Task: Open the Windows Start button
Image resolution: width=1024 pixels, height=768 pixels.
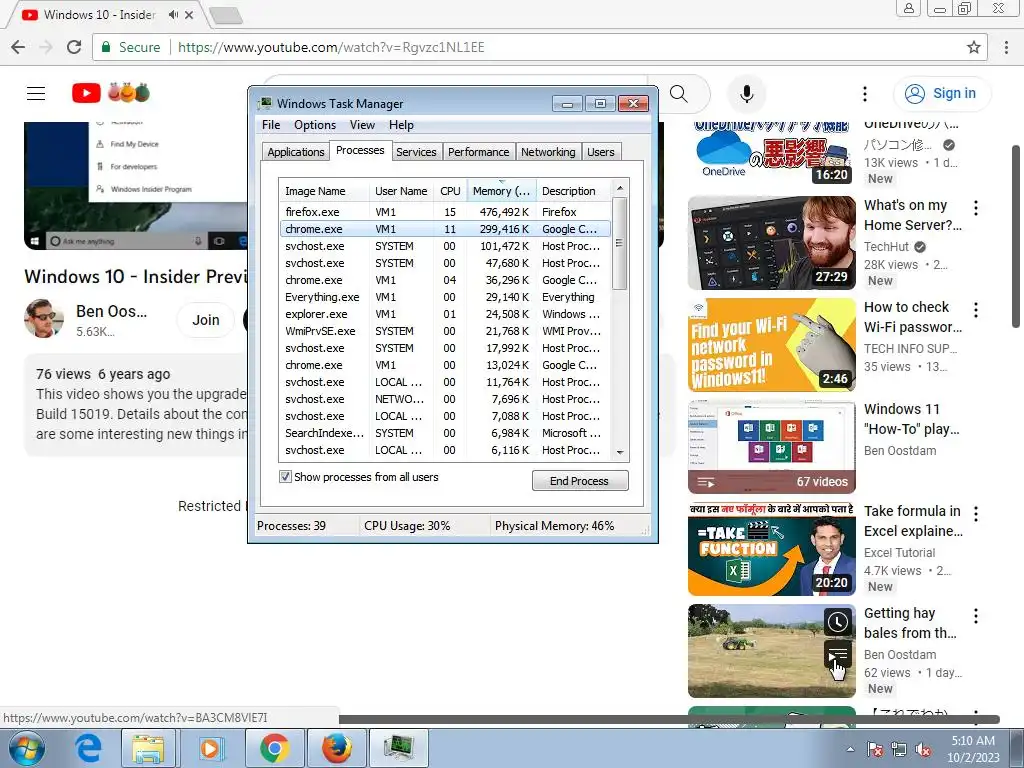Action: pos(26,748)
